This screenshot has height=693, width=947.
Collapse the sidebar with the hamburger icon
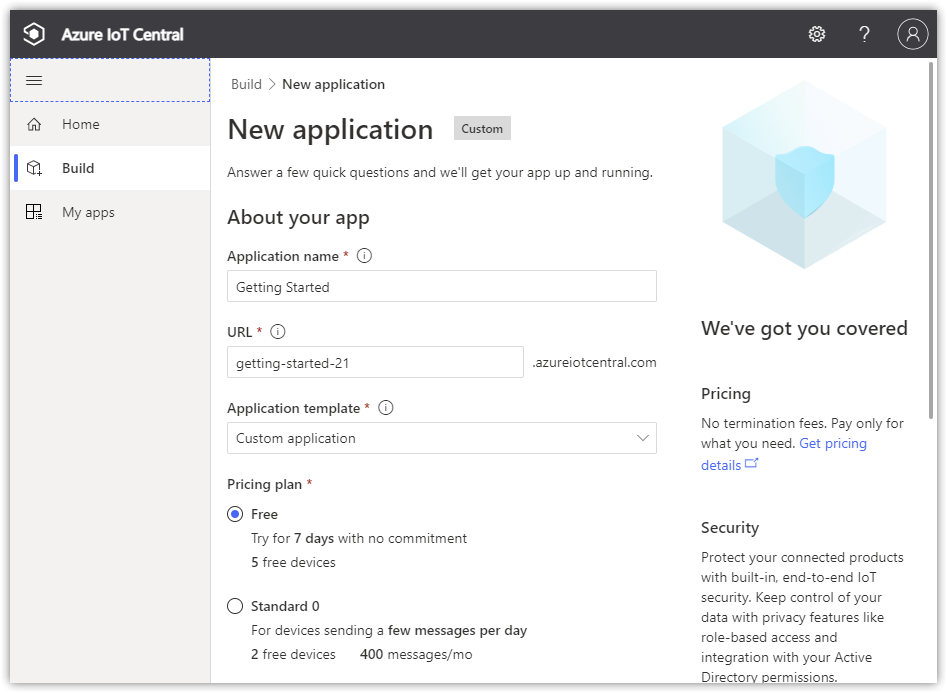pos(34,80)
